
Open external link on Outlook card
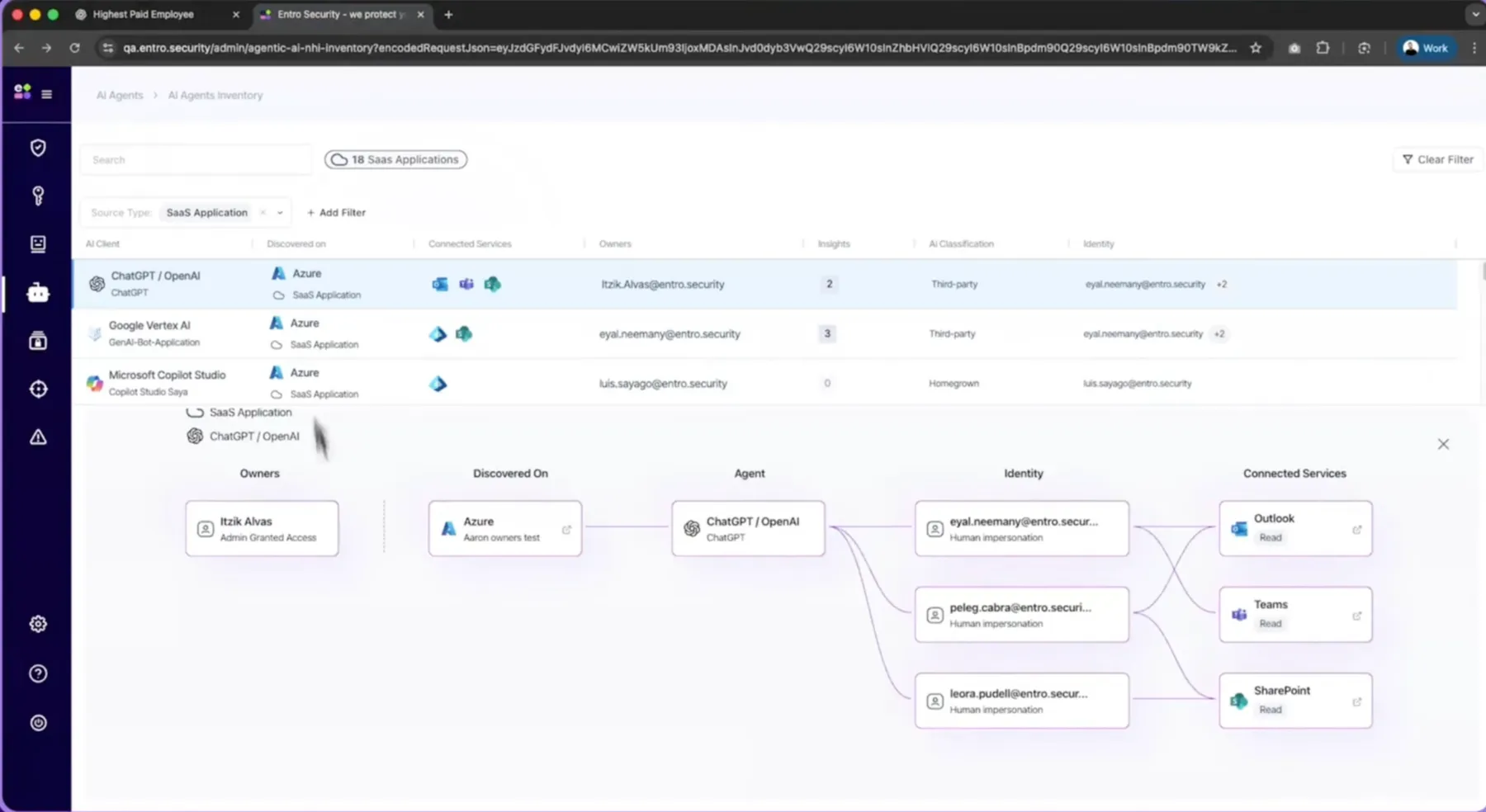coord(1356,530)
